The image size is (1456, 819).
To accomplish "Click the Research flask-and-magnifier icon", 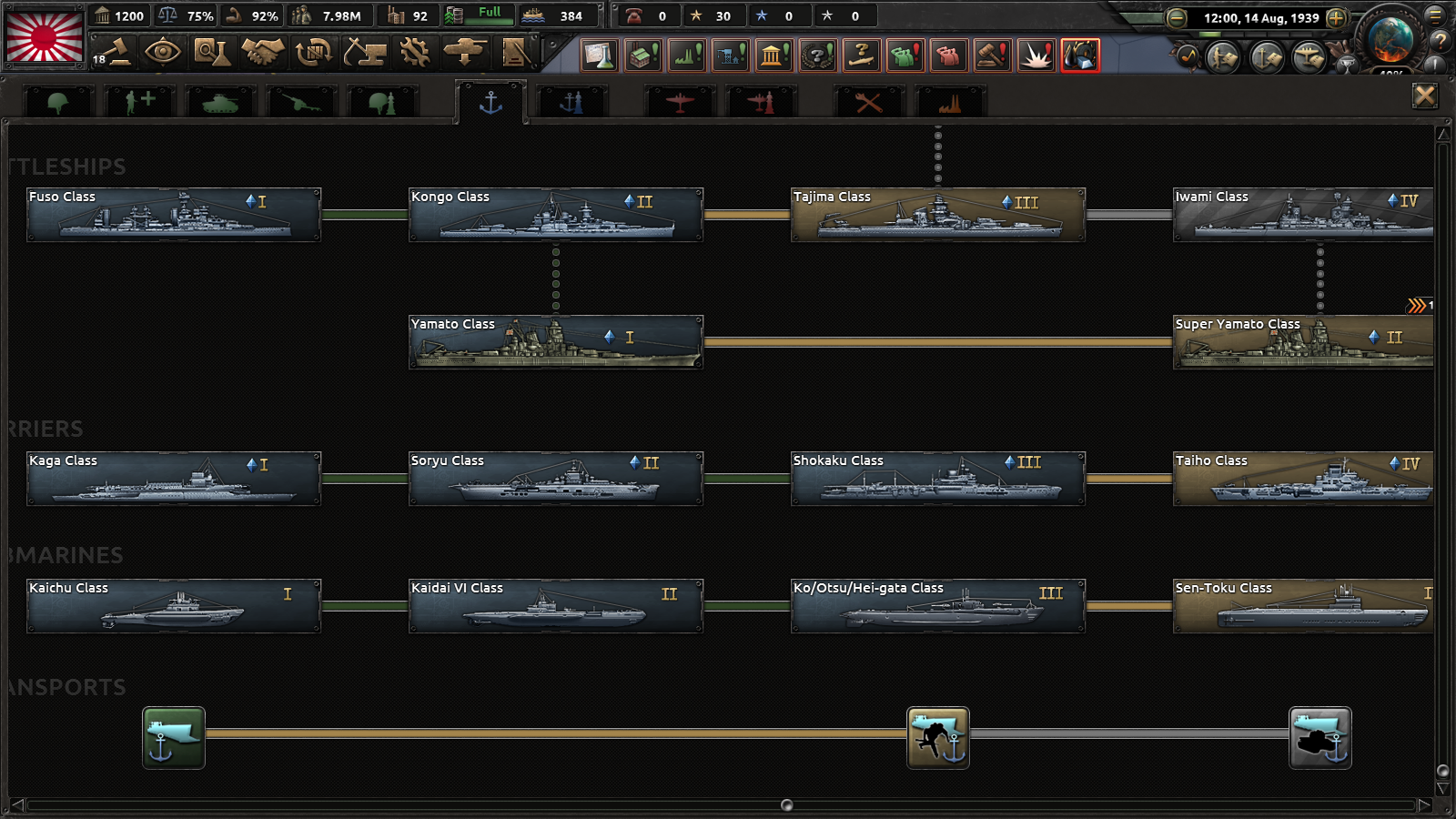I will 213,53.
